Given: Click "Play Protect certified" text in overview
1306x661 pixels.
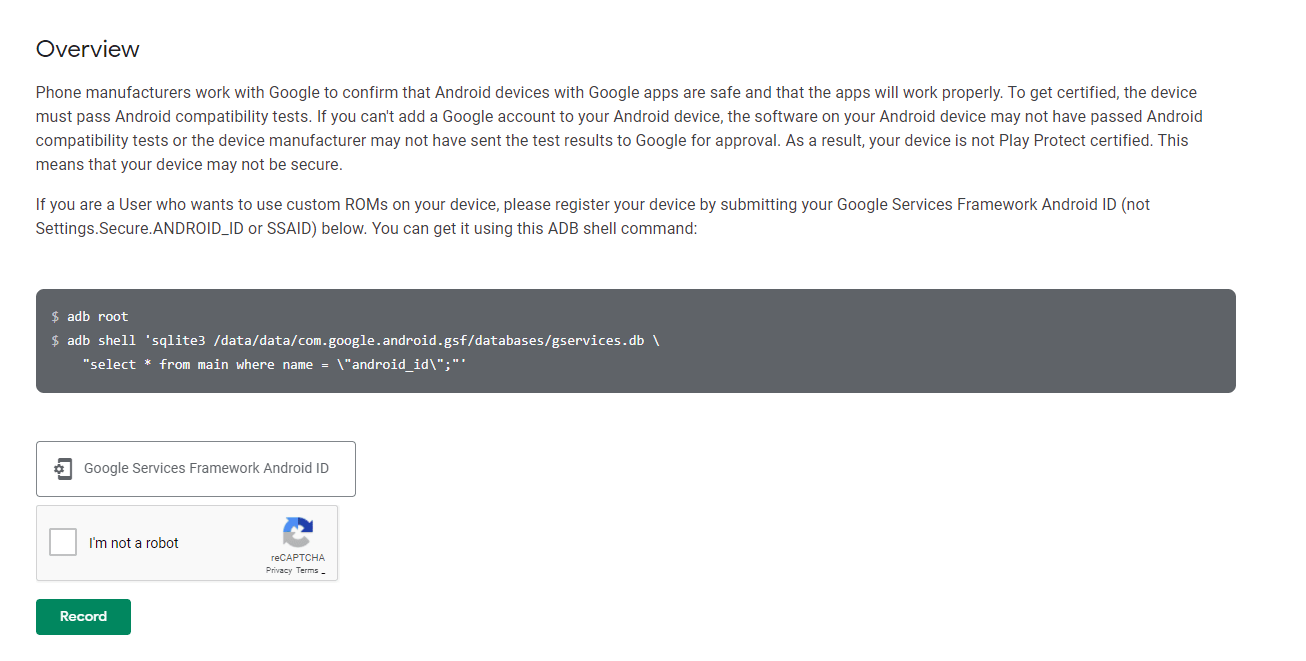Looking at the screenshot, I should click(x=1076, y=140).
